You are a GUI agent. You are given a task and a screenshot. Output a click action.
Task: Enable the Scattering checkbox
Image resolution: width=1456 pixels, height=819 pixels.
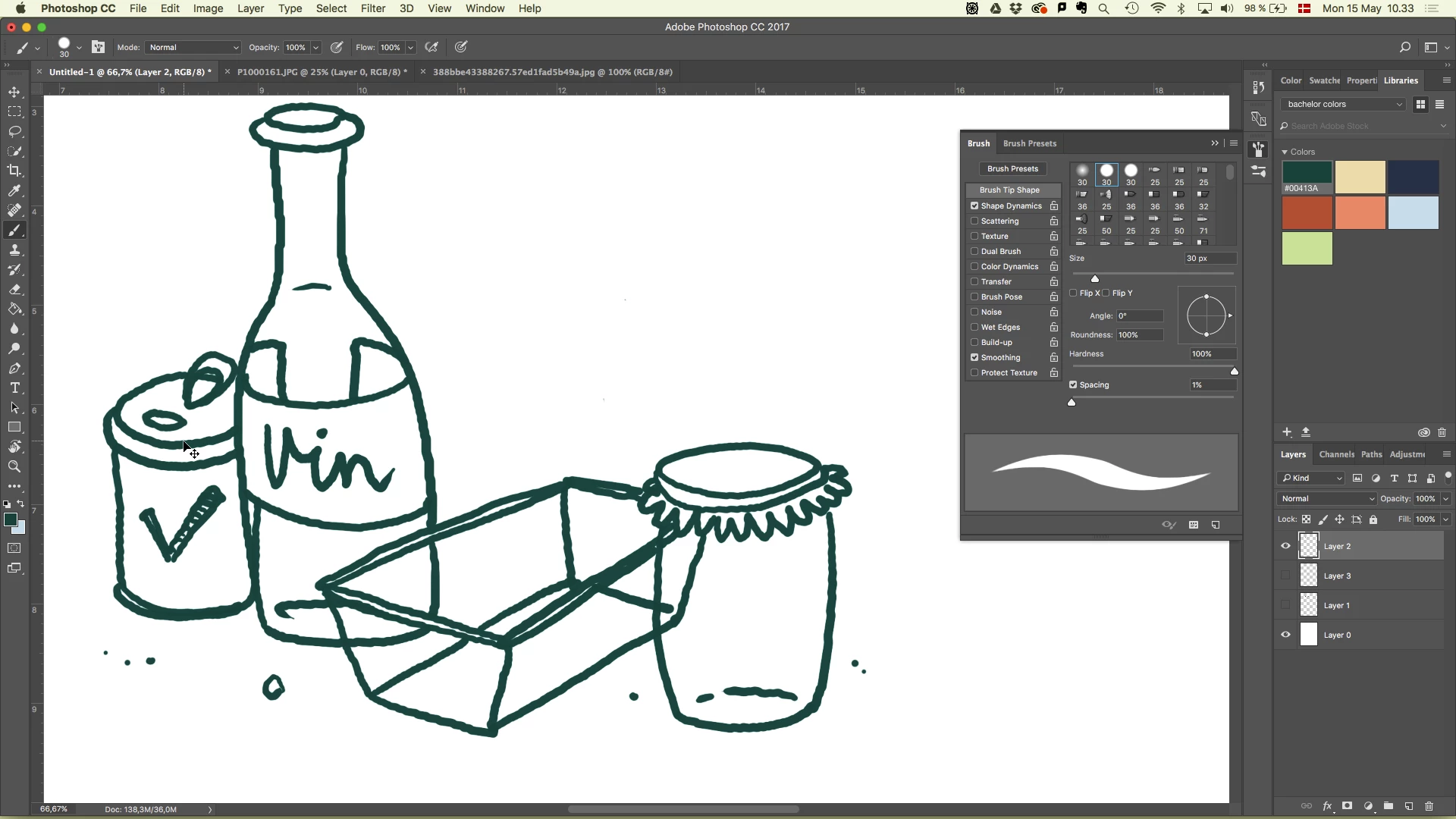[974, 221]
